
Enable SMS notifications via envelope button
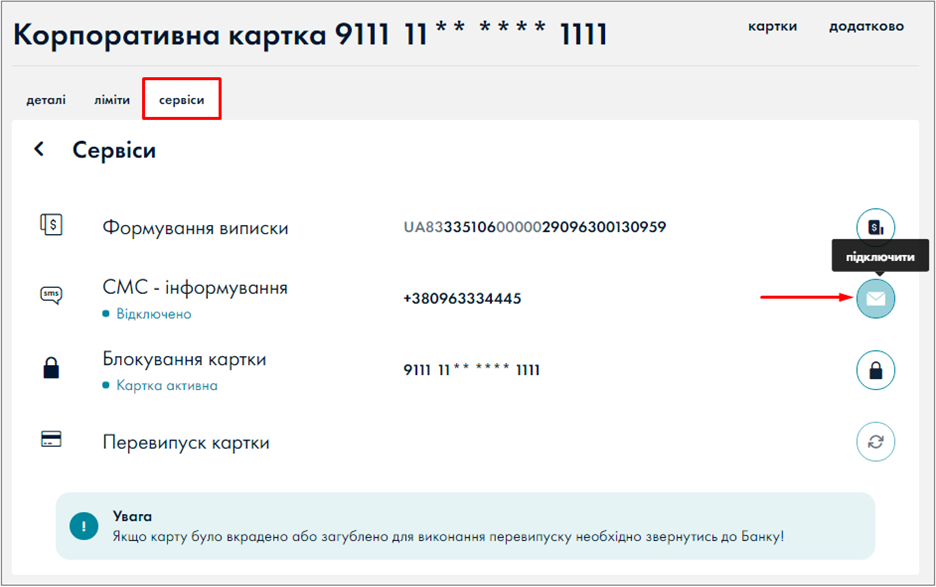pyautogui.click(x=875, y=298)
